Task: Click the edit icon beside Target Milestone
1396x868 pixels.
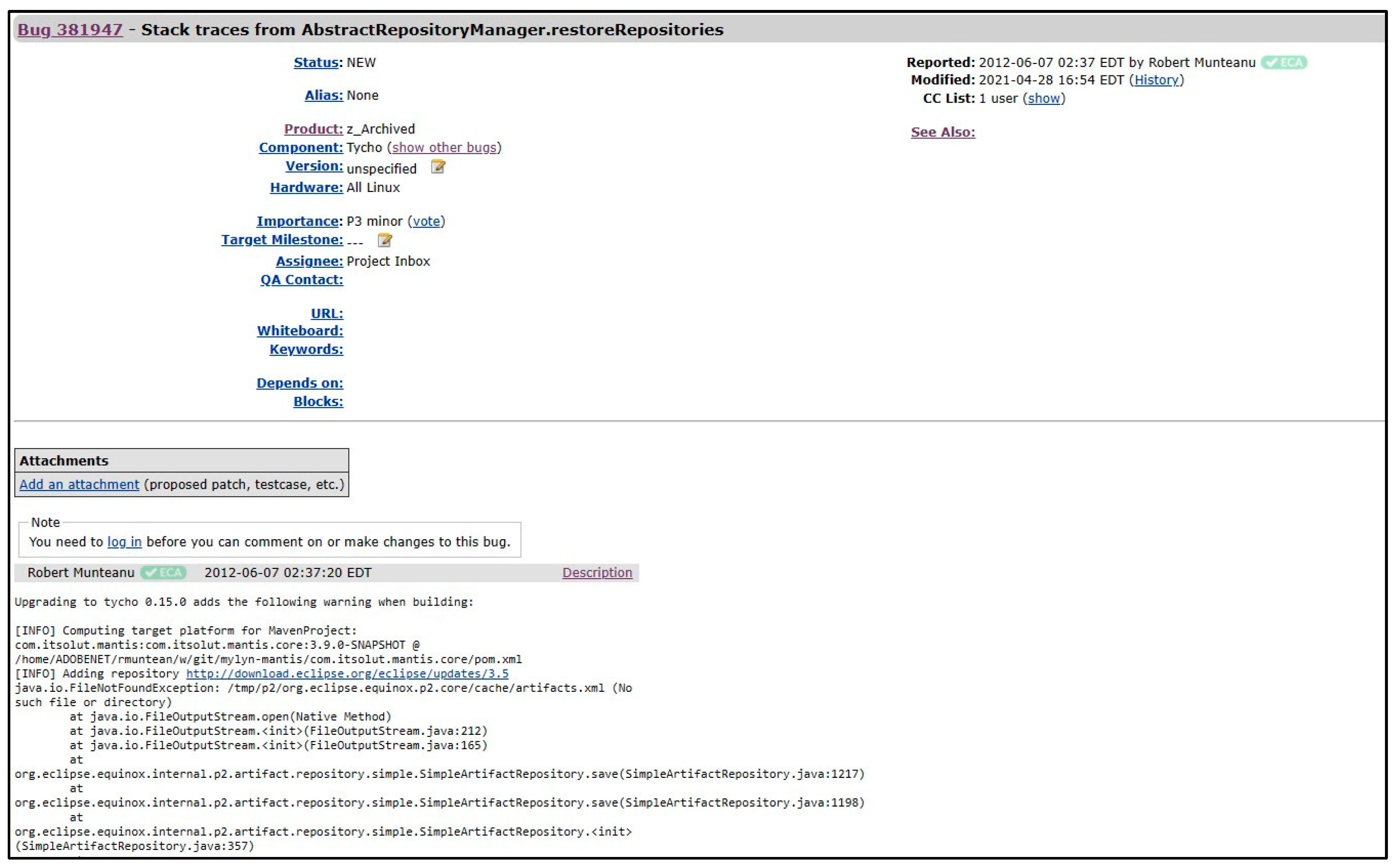Action: coord(385,240)
